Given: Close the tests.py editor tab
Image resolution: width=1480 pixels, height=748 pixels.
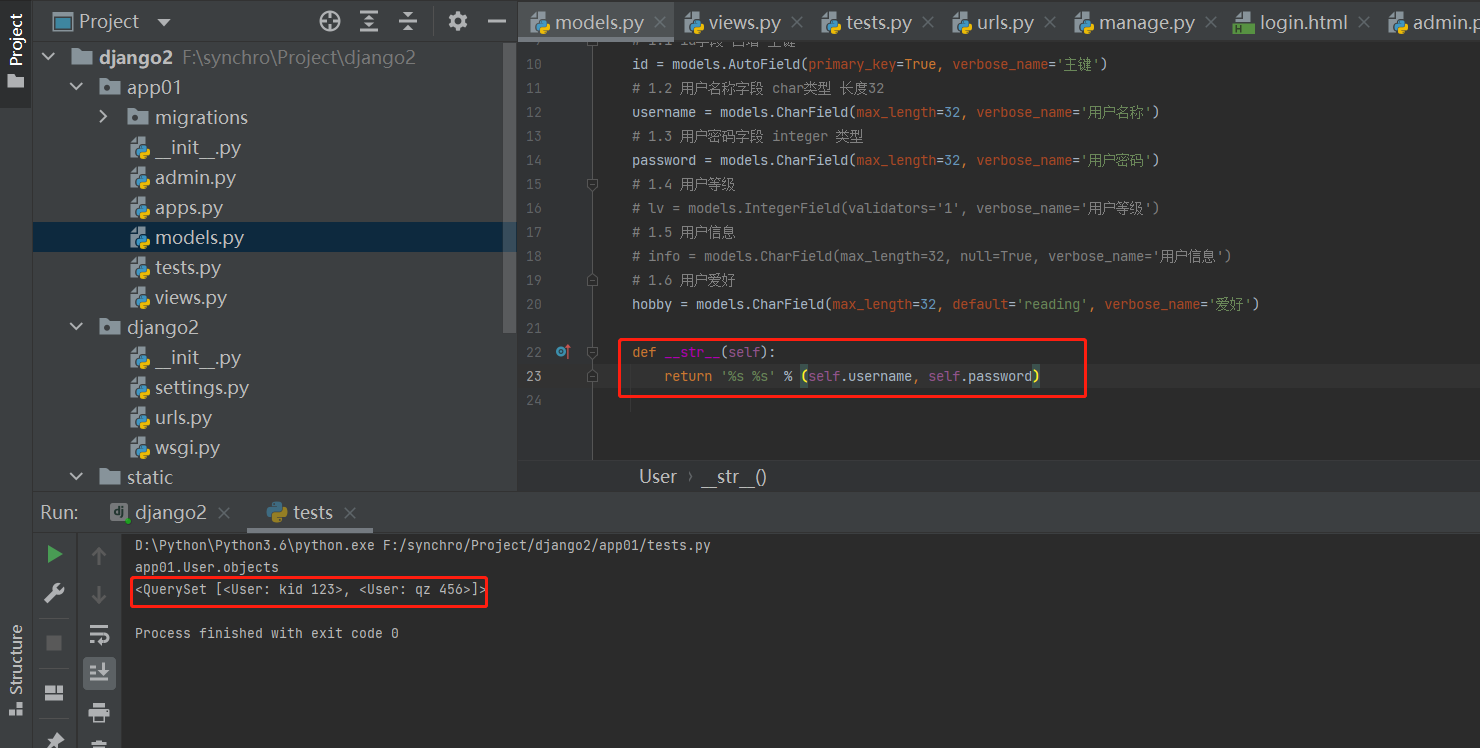Looking at the screenshot, I should click(x=928, y=22).
